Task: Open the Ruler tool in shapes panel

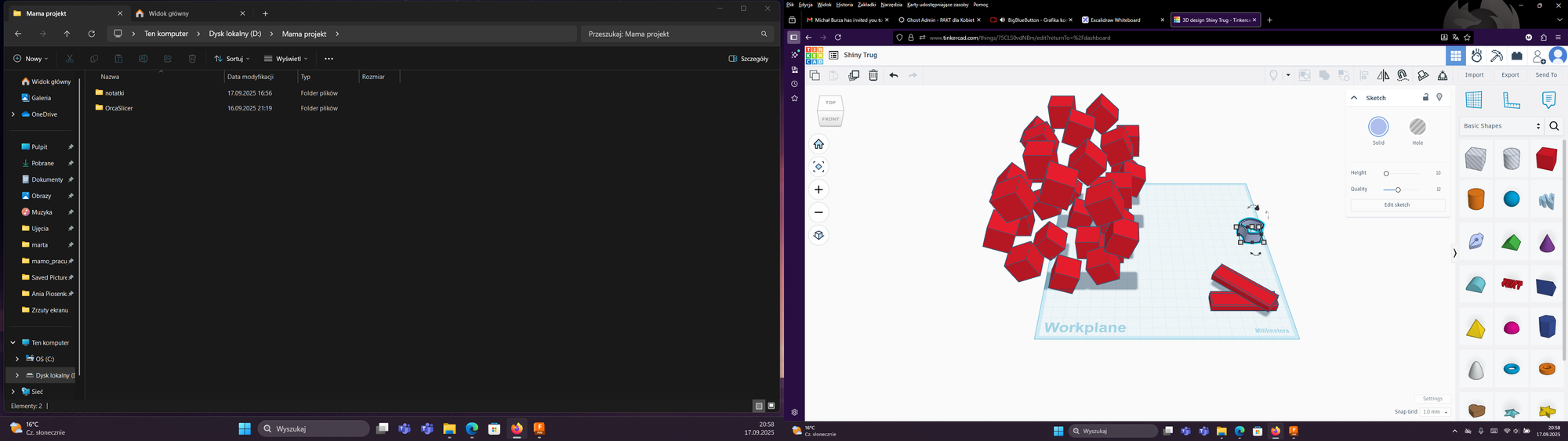Action: pos(1511,99)
